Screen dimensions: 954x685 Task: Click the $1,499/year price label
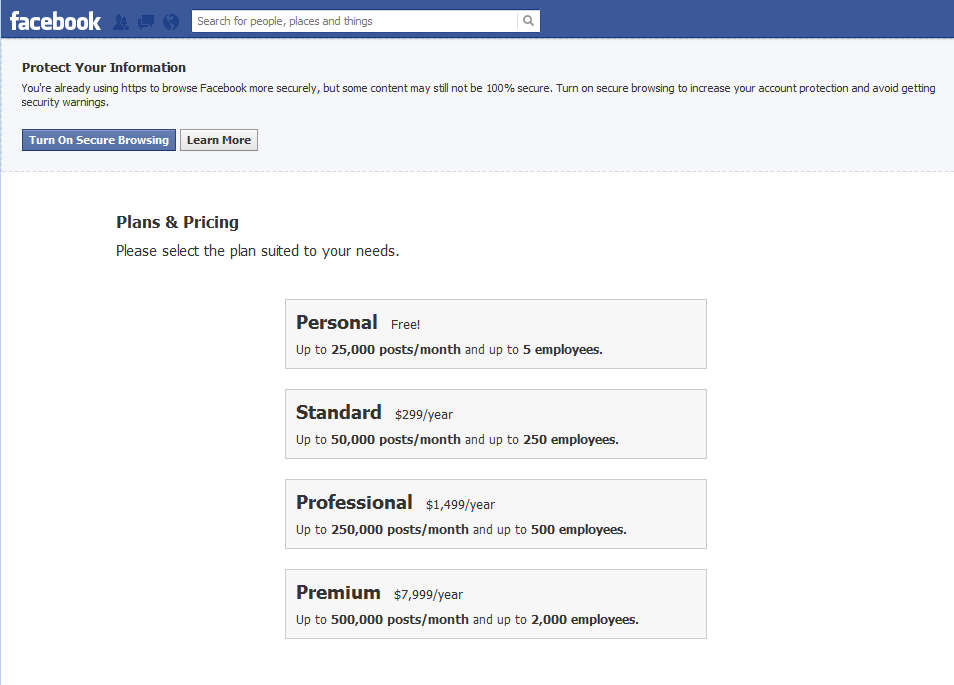[x=460, y=505]
